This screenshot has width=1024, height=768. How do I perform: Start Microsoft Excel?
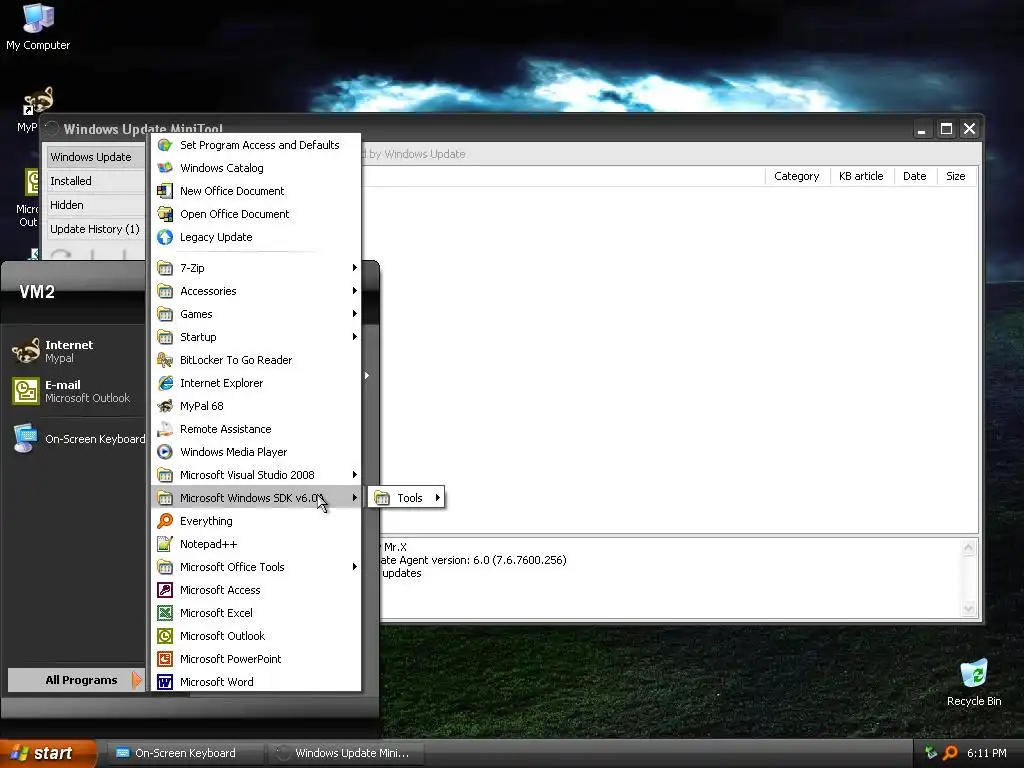tap(256, 613)
